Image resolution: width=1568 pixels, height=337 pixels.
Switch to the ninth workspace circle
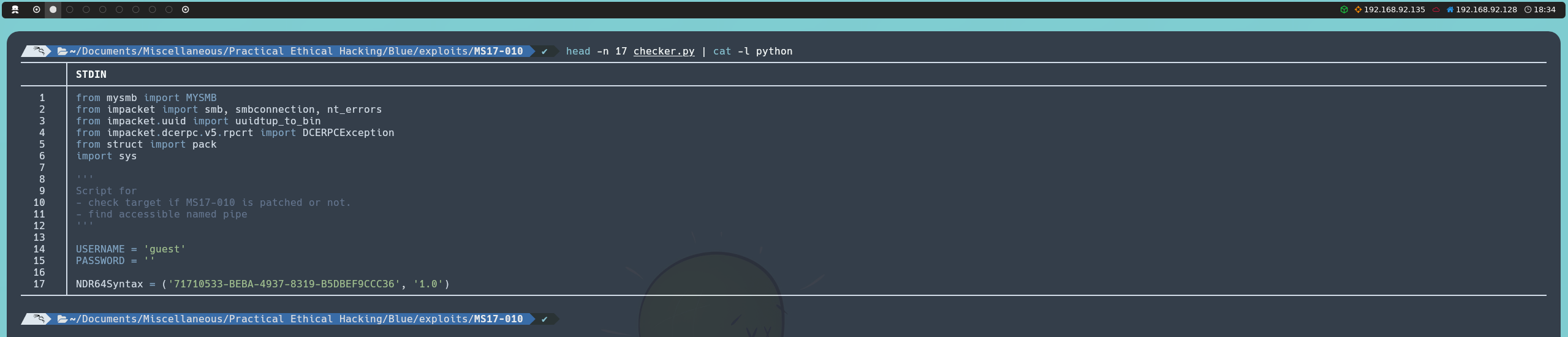click(169, 9)
